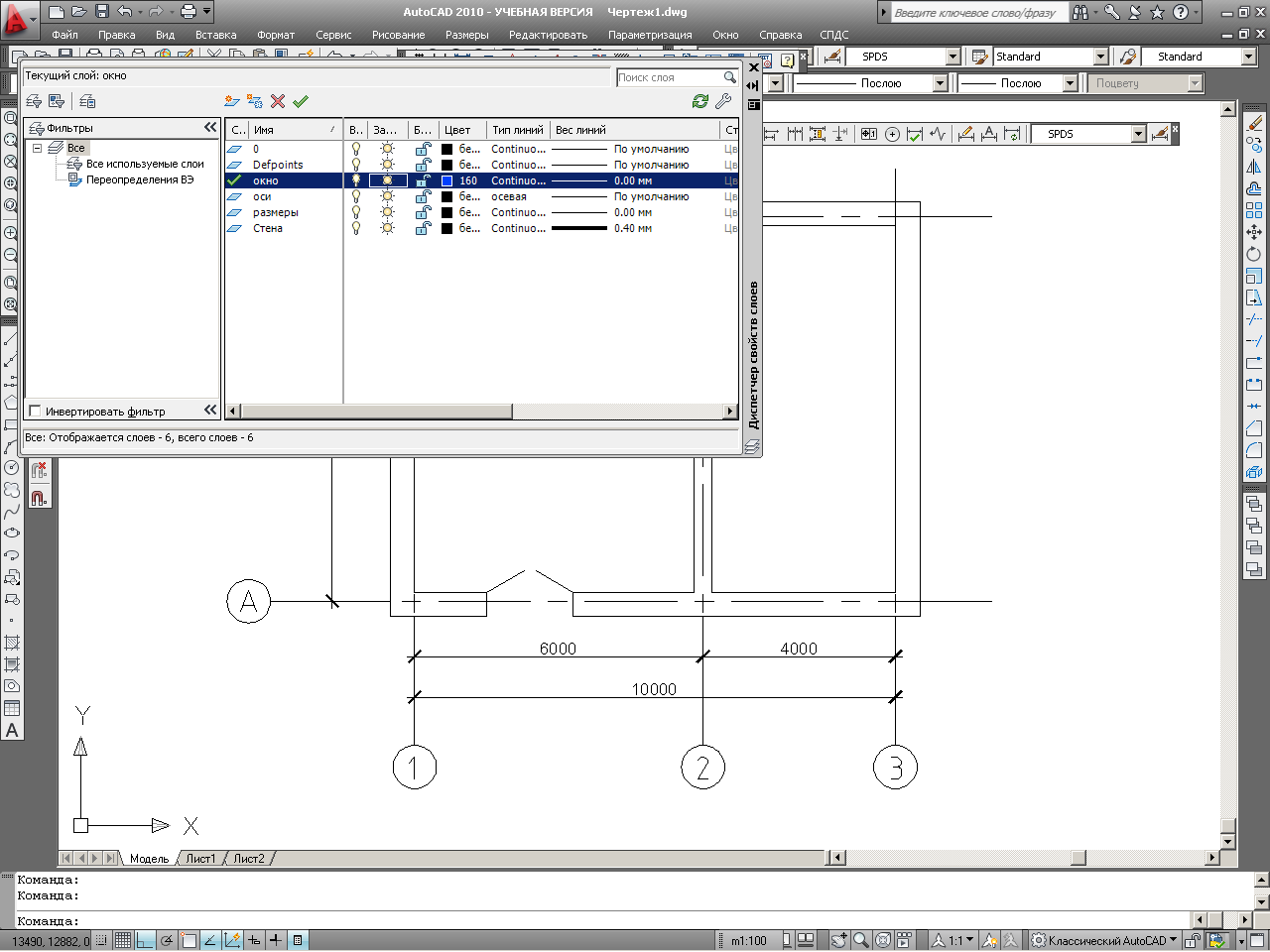Select the Rotate tool in Modify toolbar
Viewport: 1270px width, 952px height.
(x=1254, y=254)
